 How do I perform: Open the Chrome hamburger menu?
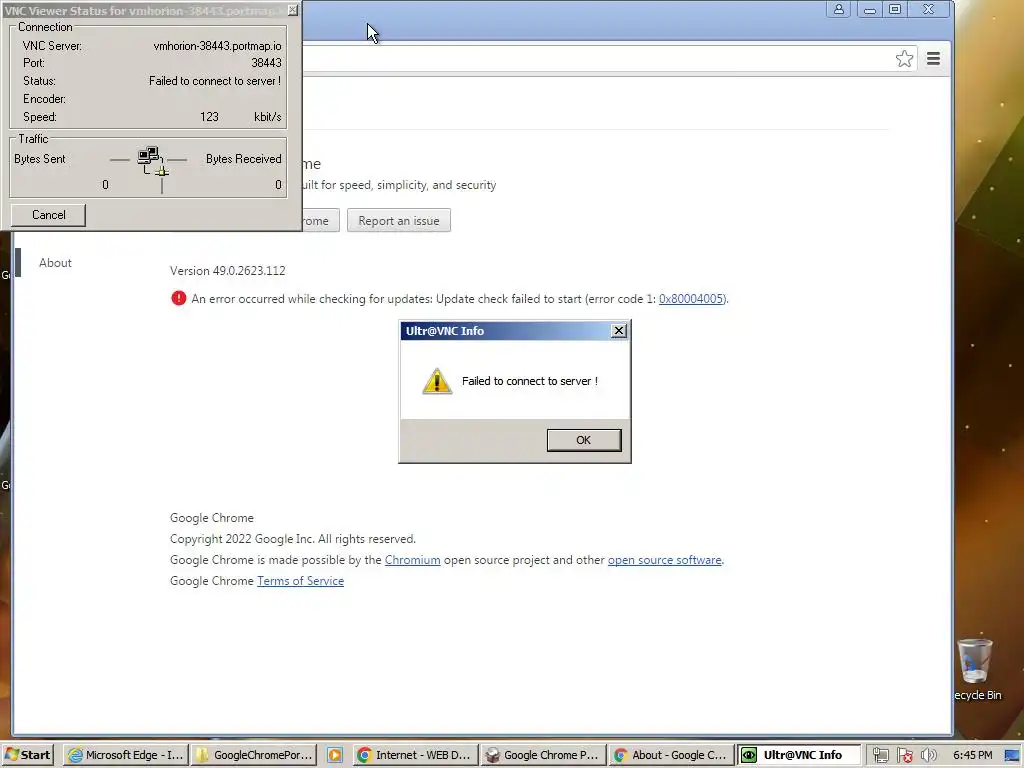[x=933, y=59]
